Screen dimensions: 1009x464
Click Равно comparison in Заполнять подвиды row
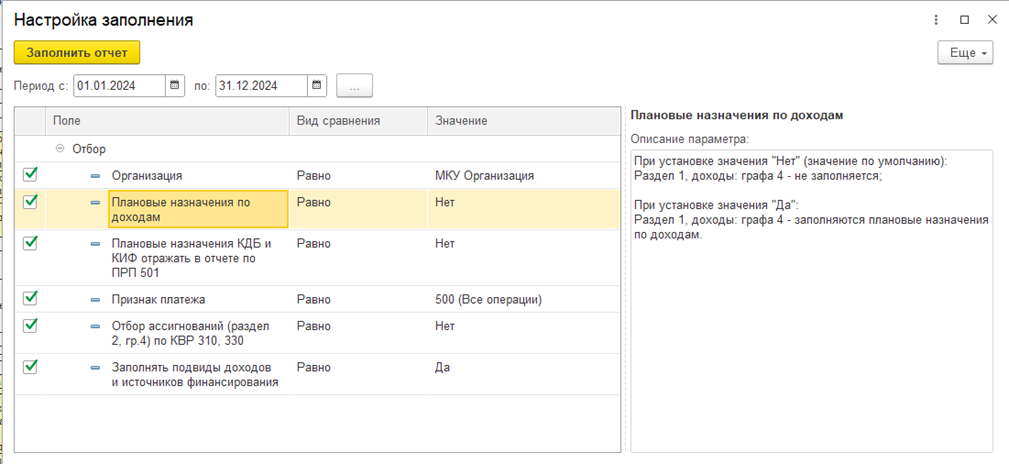point(358,375)
